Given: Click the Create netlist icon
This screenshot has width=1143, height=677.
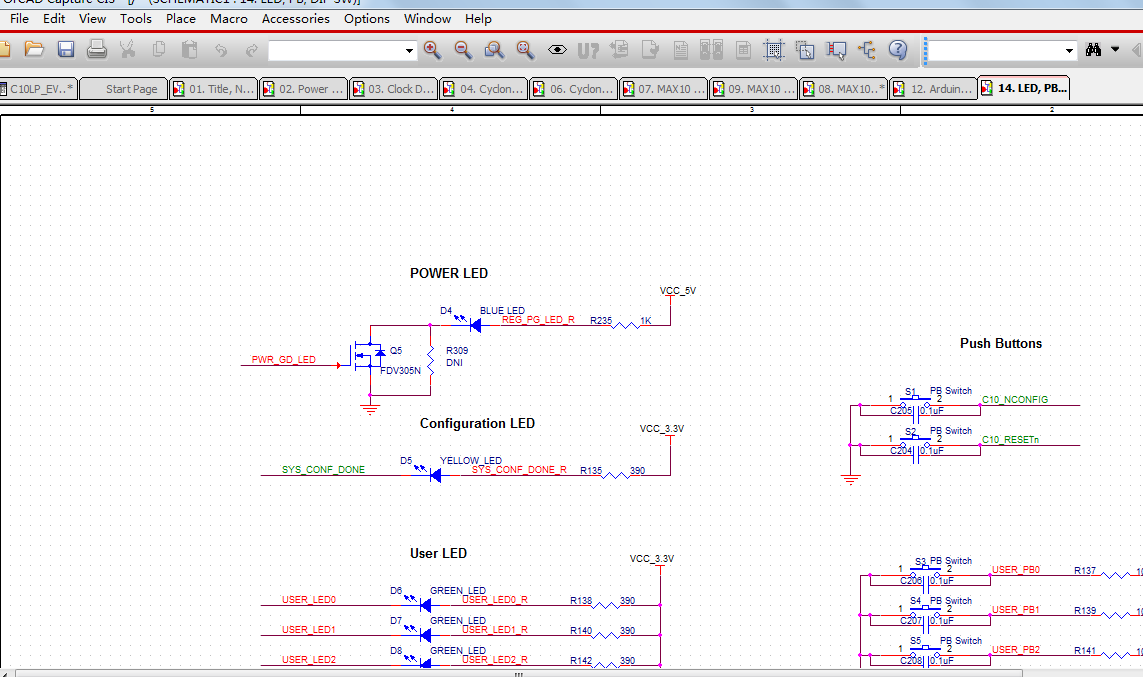Looking at the screenshot, I should pos(681,50).
